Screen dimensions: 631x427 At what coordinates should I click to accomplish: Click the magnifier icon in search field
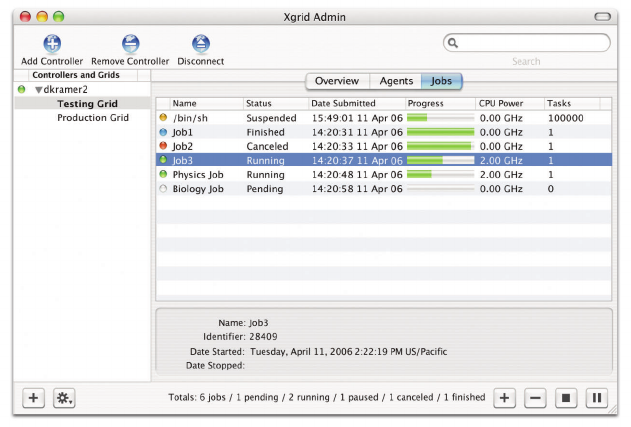(x=454, y=43)
